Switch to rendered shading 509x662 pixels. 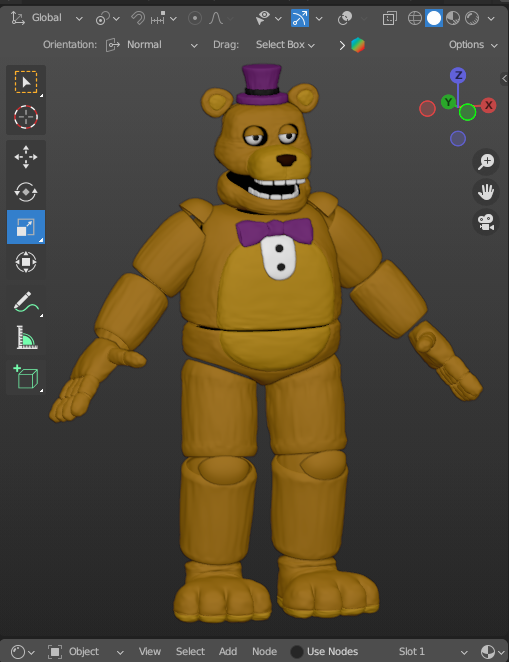click(472, 18)
